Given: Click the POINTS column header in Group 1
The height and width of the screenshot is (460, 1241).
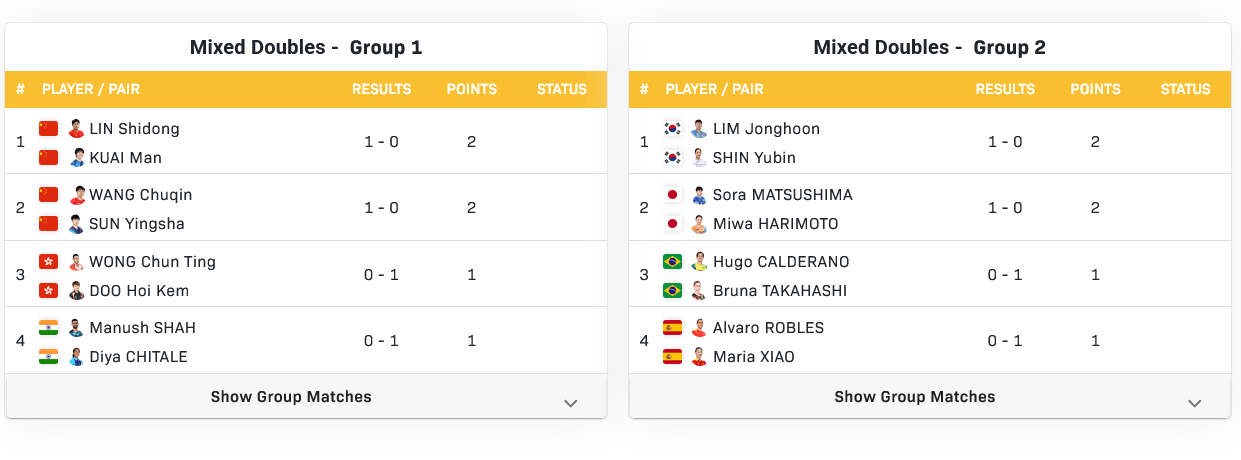Looking at the screenshot, I should tap(471, 89).
